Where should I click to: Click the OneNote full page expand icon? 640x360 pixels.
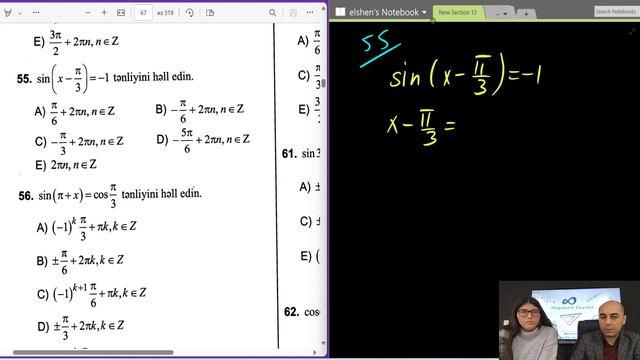632,31
